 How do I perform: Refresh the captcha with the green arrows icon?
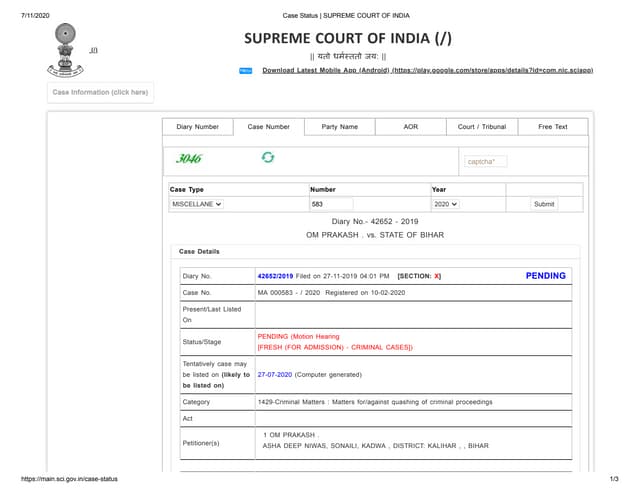[x=267, y=158]
